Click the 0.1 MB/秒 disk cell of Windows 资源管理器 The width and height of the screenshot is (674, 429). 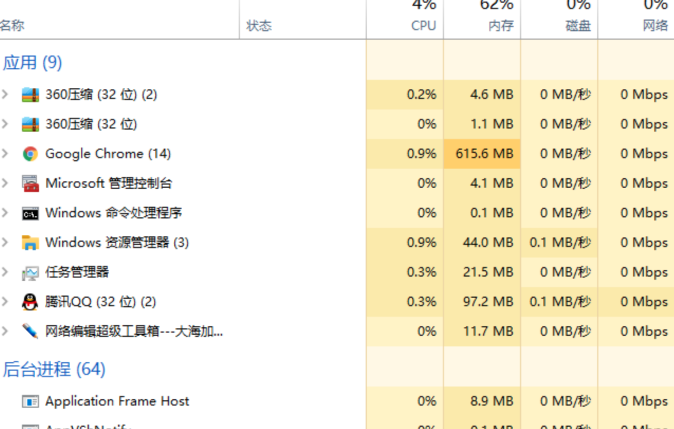click(x=559, y=243)
